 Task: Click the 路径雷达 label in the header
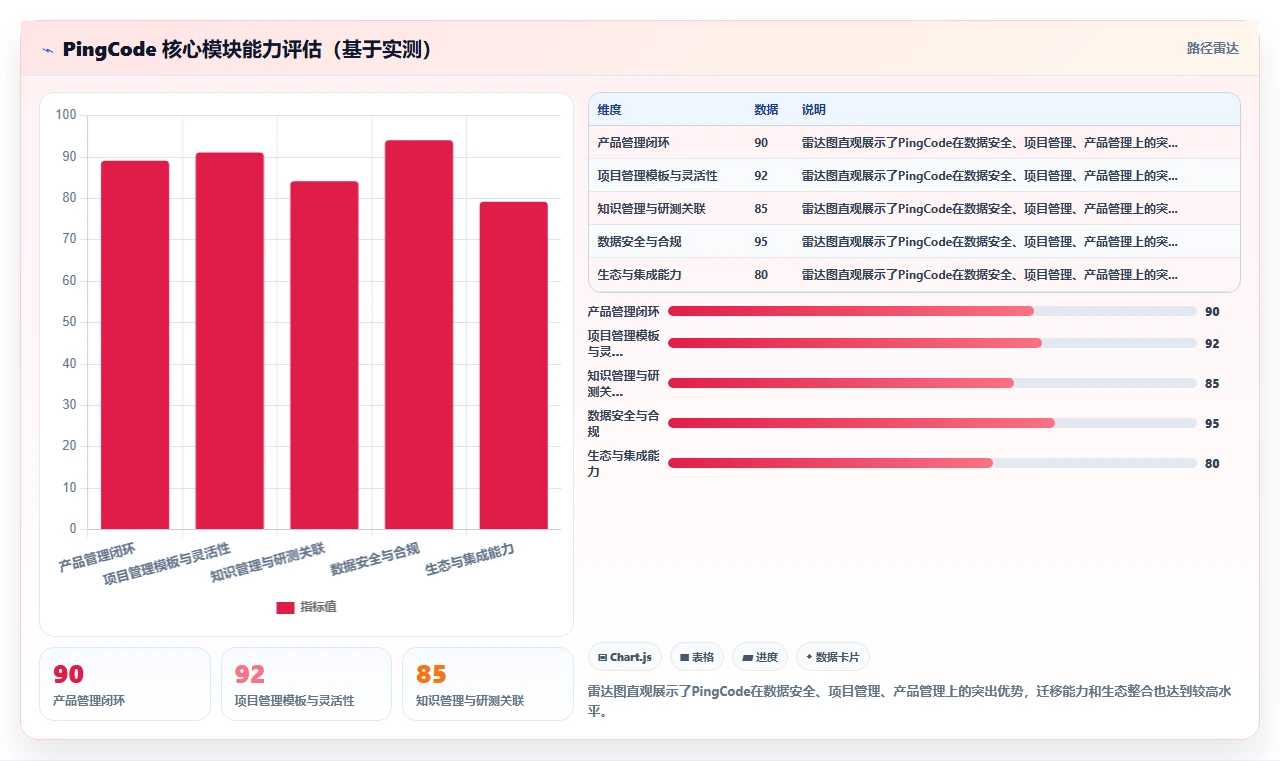pyautogui.click(x=1212, y=48)
